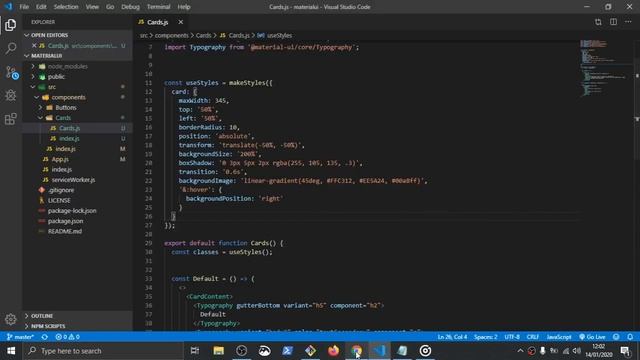Click Task View on the taskbar

pyautogui.click(x=195, y=351)
